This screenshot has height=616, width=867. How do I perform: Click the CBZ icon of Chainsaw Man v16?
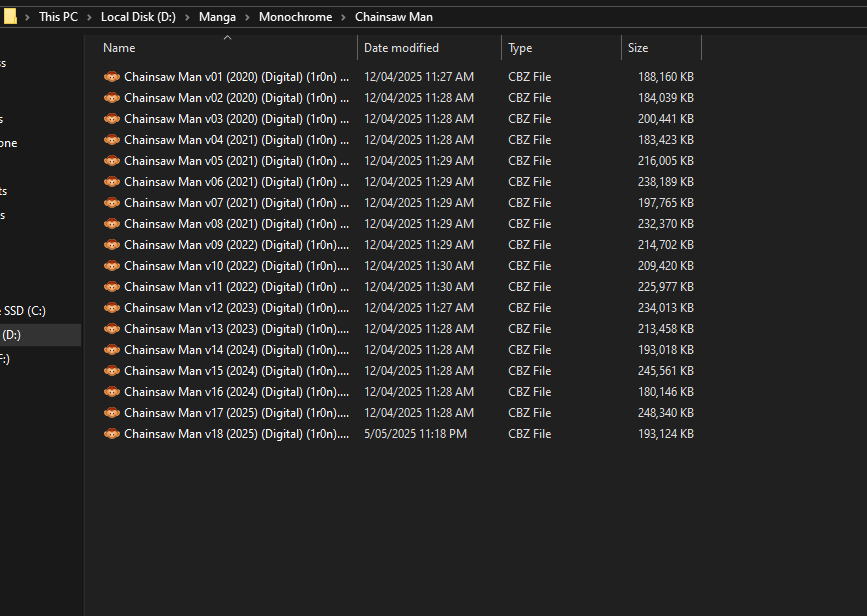pyautogui.click(x=112, y=392)
